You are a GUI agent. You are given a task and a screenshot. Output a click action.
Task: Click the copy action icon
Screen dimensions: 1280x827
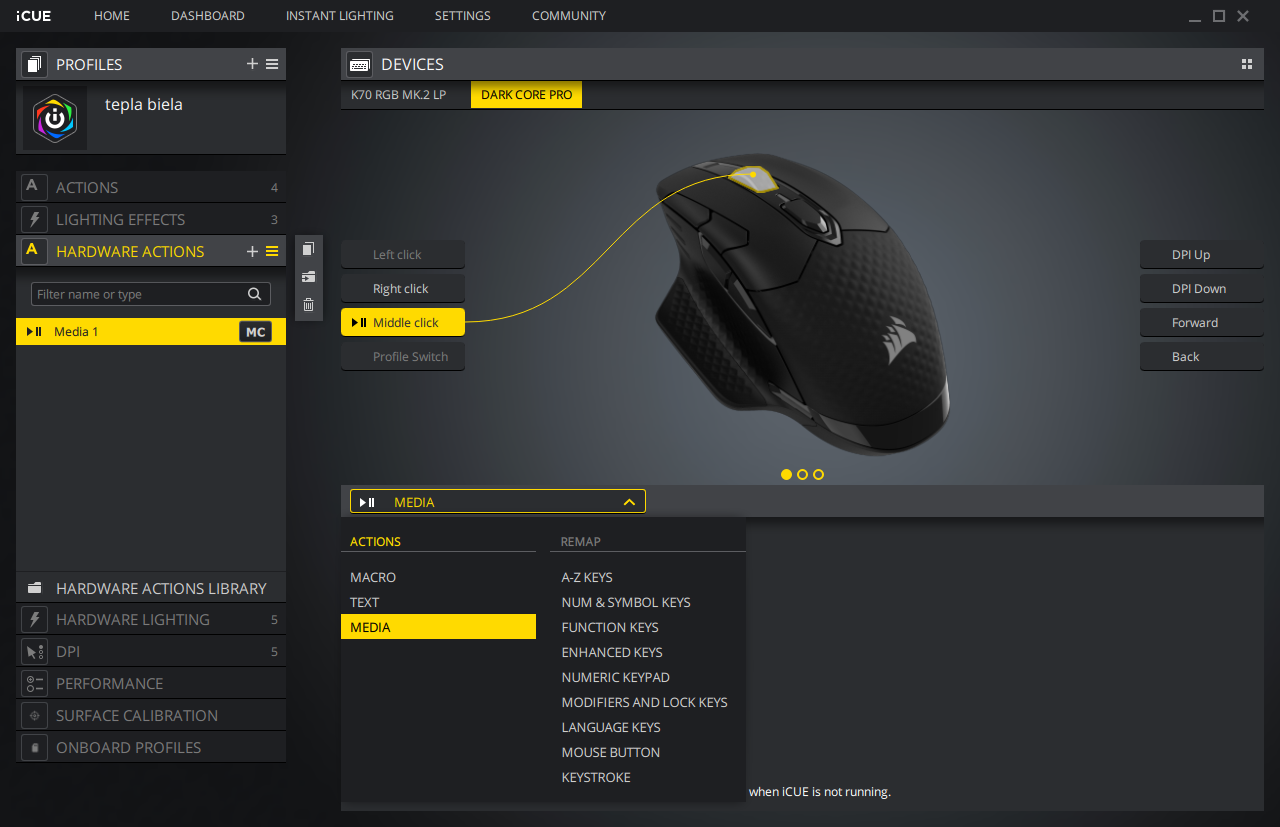pos(308,249)
